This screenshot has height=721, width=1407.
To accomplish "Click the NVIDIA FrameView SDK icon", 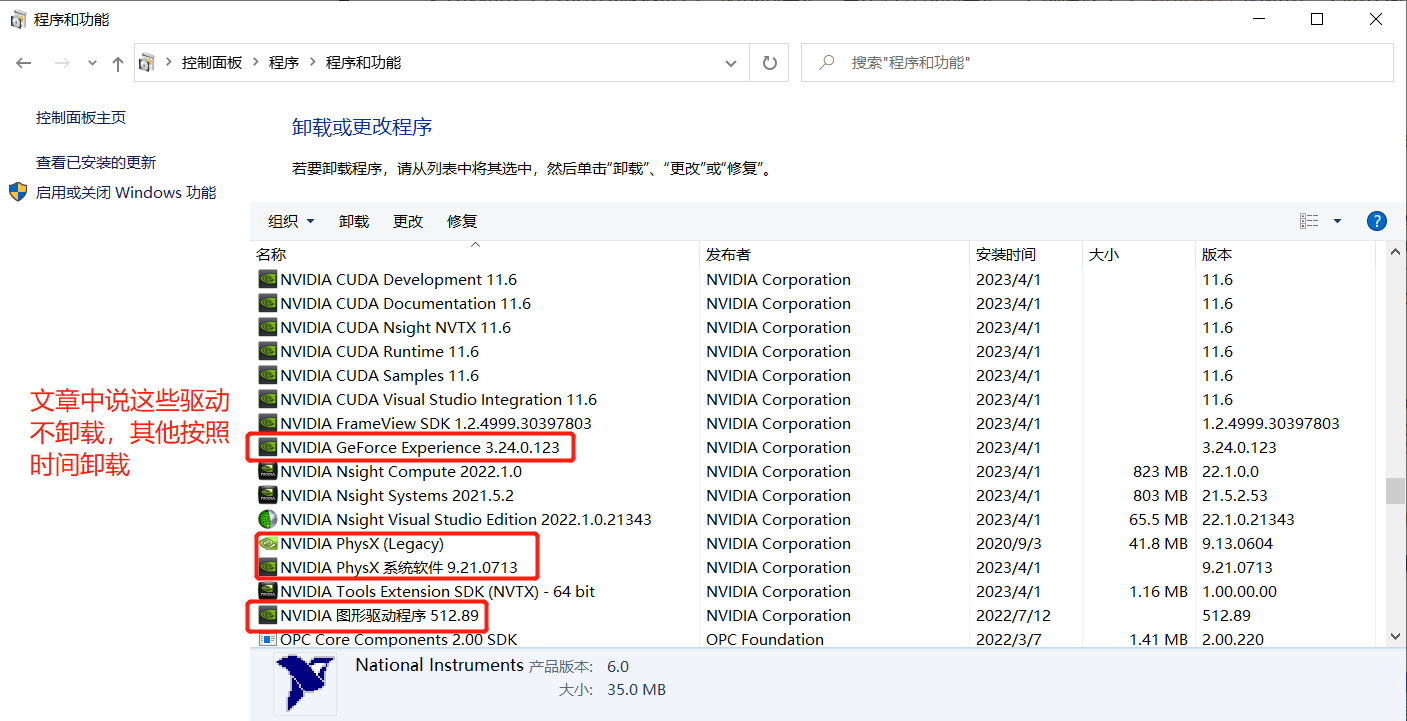I will [x=267, y=424].
